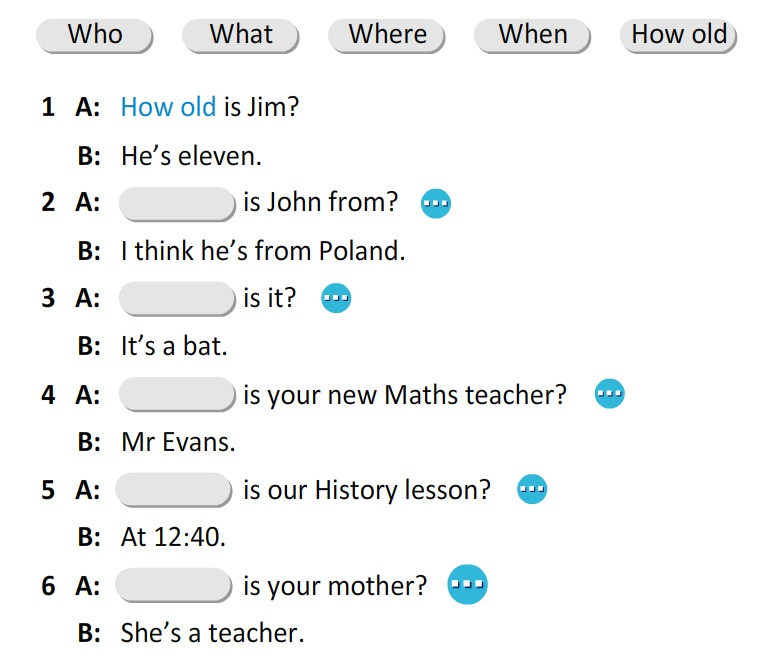
Task: Click the reply "Mr Evans."
Action: coord(178,442)
